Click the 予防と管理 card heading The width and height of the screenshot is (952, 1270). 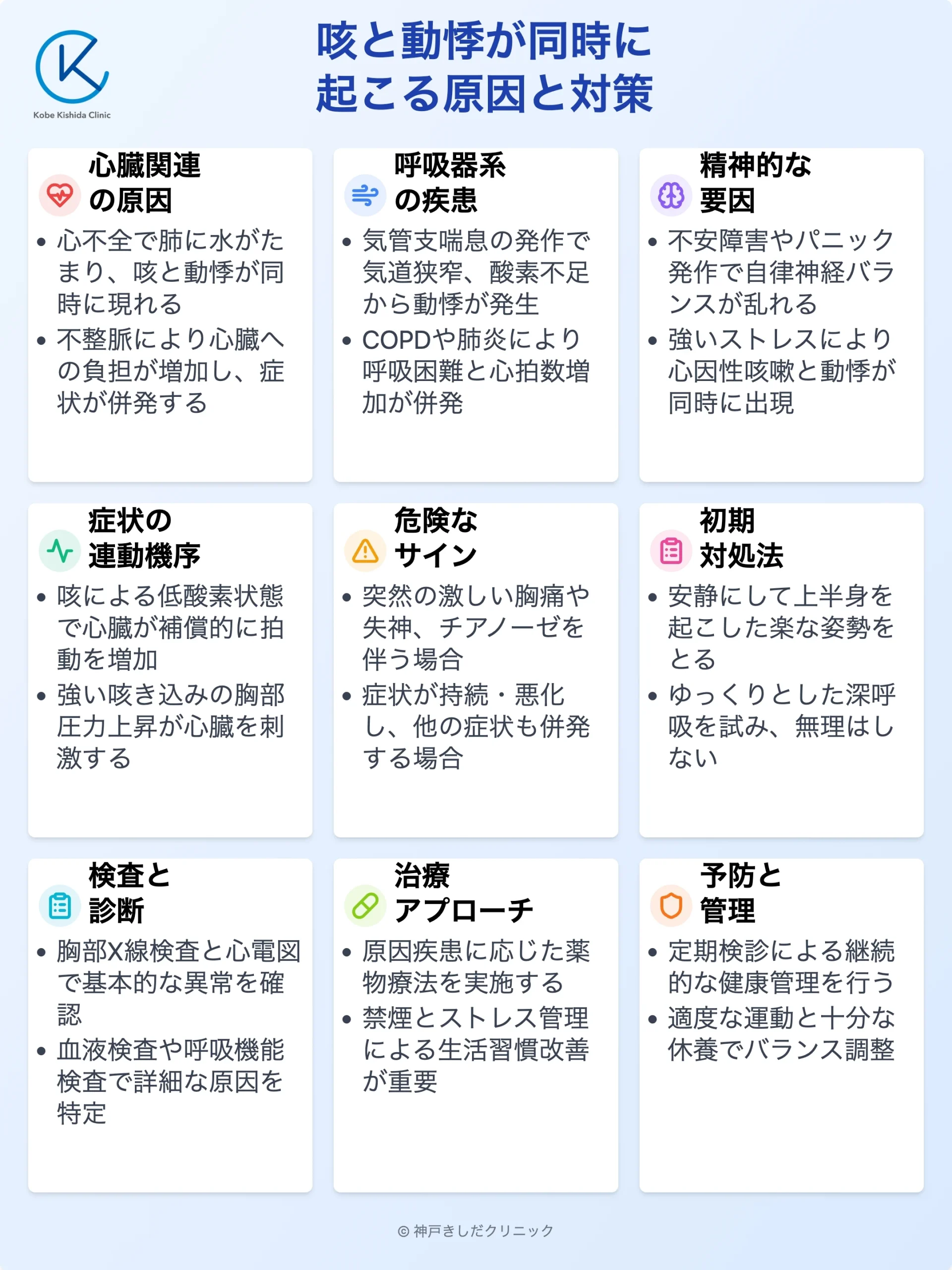pyautogui.click(x=740, y=893)
